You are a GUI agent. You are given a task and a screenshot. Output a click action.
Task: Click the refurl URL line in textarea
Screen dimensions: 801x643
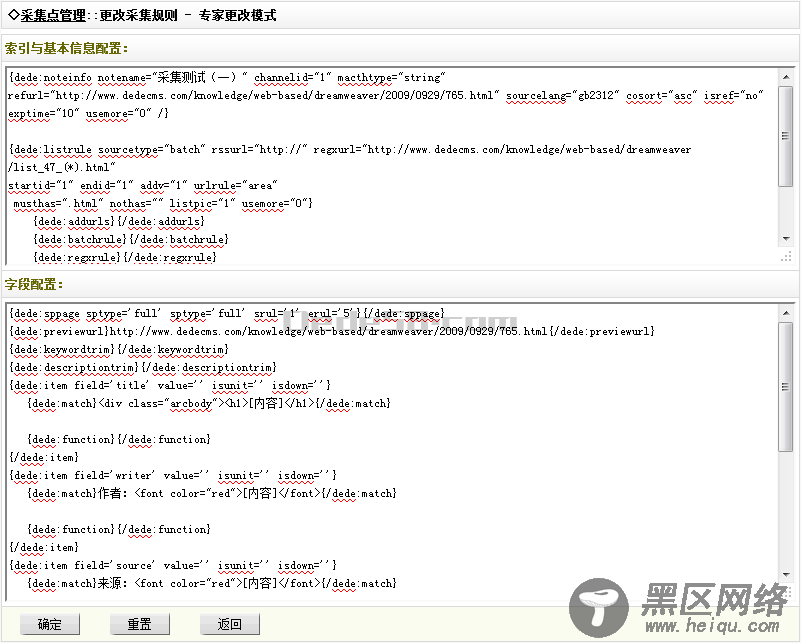pyautogui.click(x=386, y=96)
